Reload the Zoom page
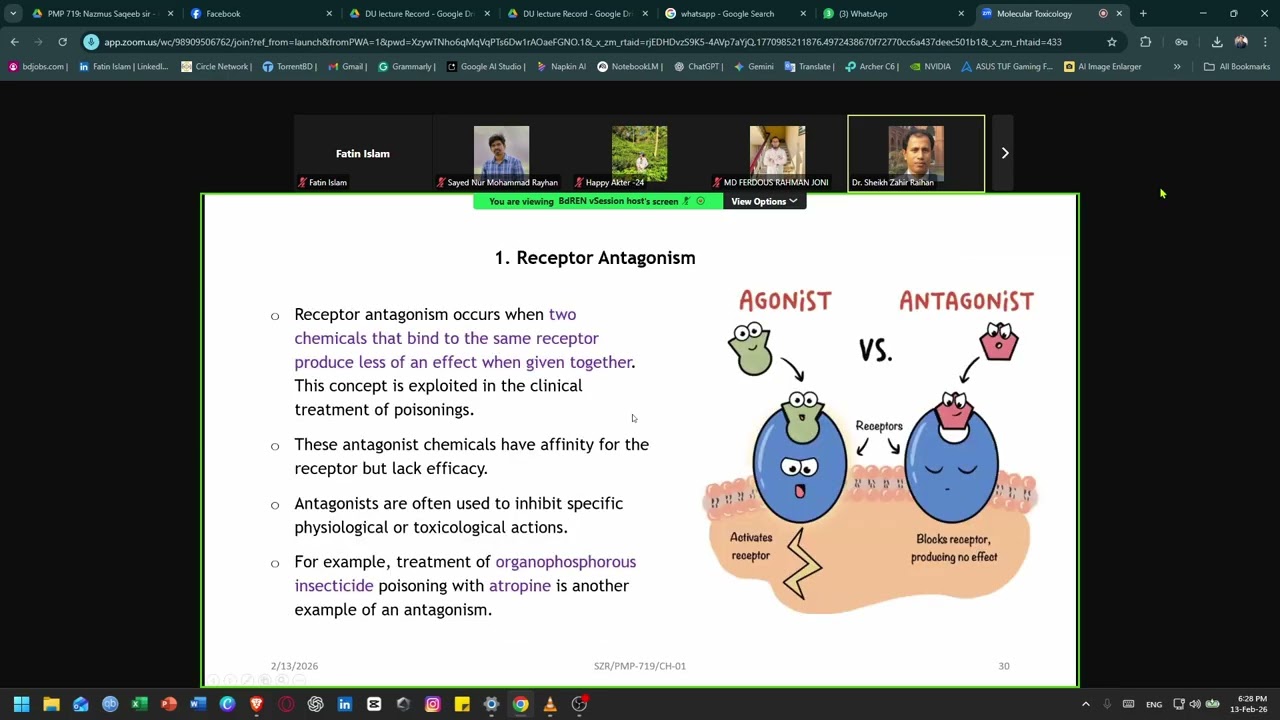The height and width of the screenshot is (720, 1280). coord(62,42)
